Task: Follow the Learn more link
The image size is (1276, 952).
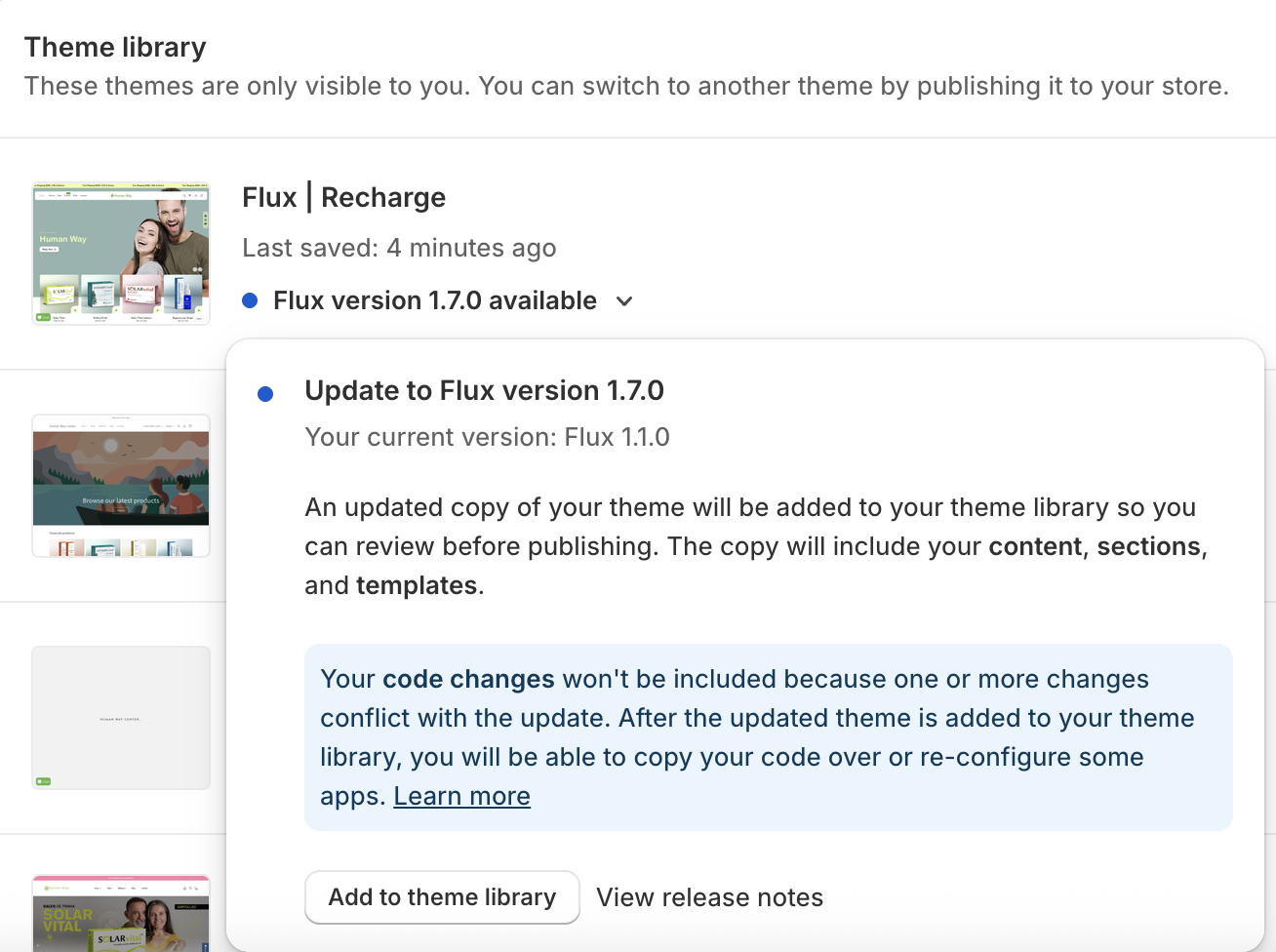Action: (462, 796)
